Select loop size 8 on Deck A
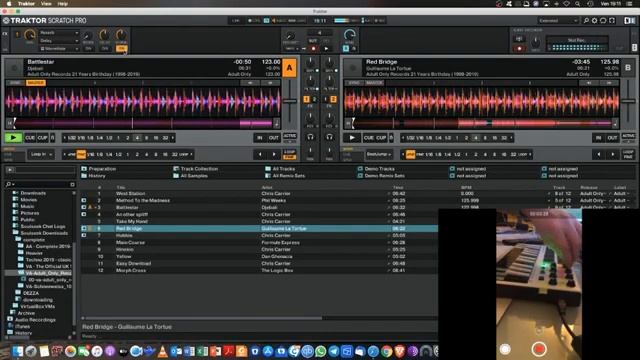 click(147, 138)
